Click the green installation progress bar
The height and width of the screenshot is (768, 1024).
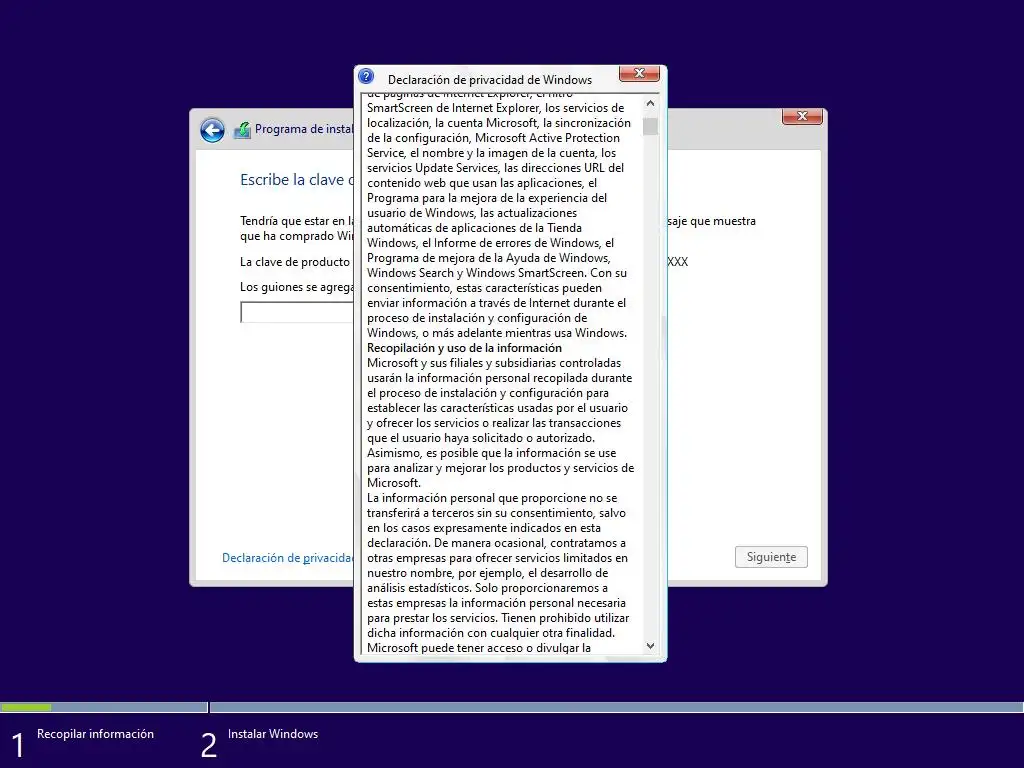26,707
